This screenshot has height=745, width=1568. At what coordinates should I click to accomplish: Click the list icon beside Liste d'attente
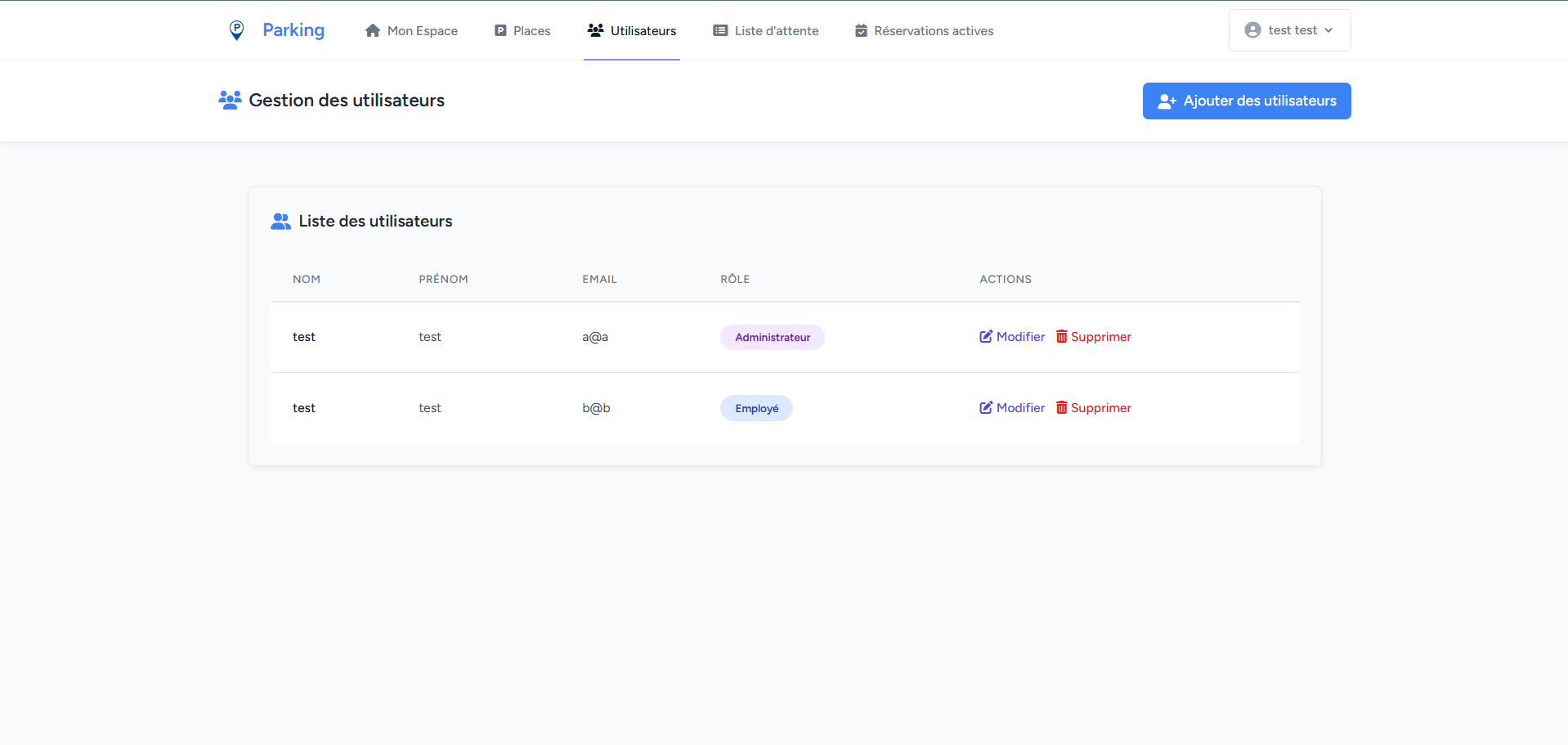click(x=720, y=30)
